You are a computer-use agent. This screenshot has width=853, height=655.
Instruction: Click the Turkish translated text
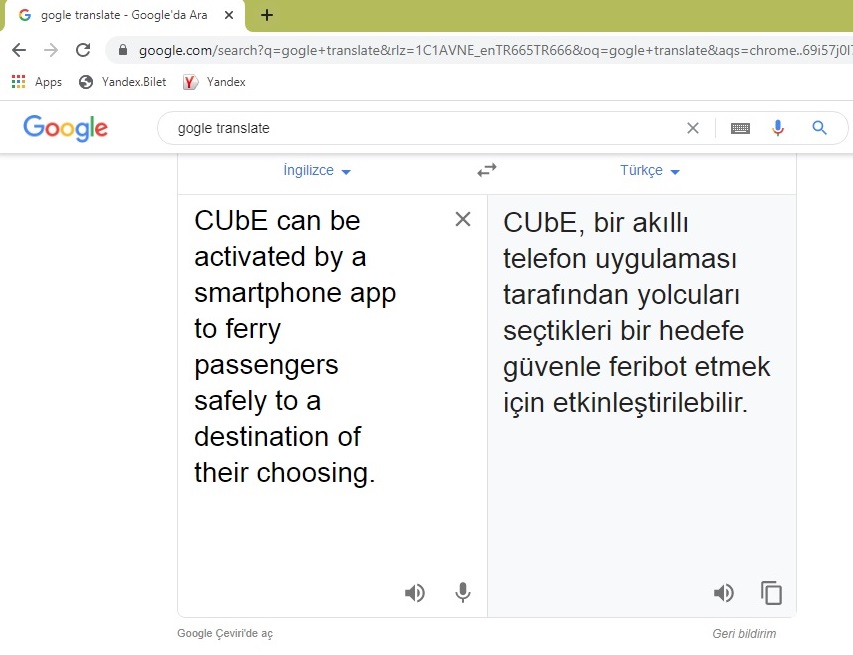(x=636, y=313)
